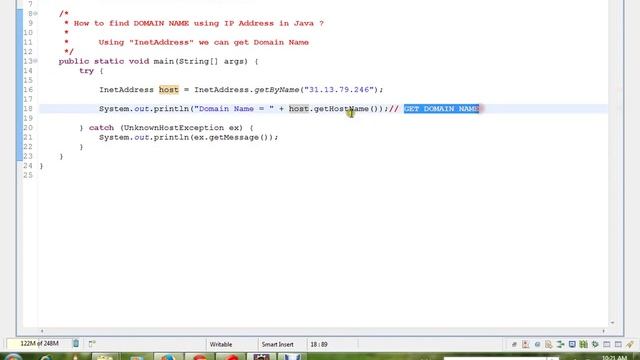This screenshot has height=360, width=640.
Task: Click line number 18 in the gutter
Action: click(28, 109)
